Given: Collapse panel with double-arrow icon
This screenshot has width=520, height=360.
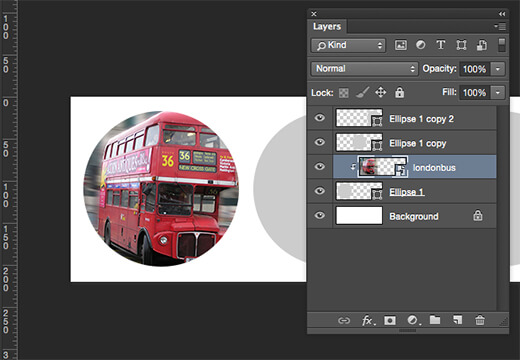Looking at the screenshot, I should tap(502, 14).
